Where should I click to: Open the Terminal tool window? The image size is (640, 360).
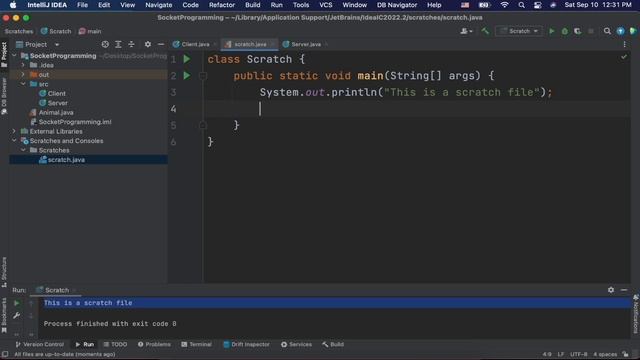(197, 344)
